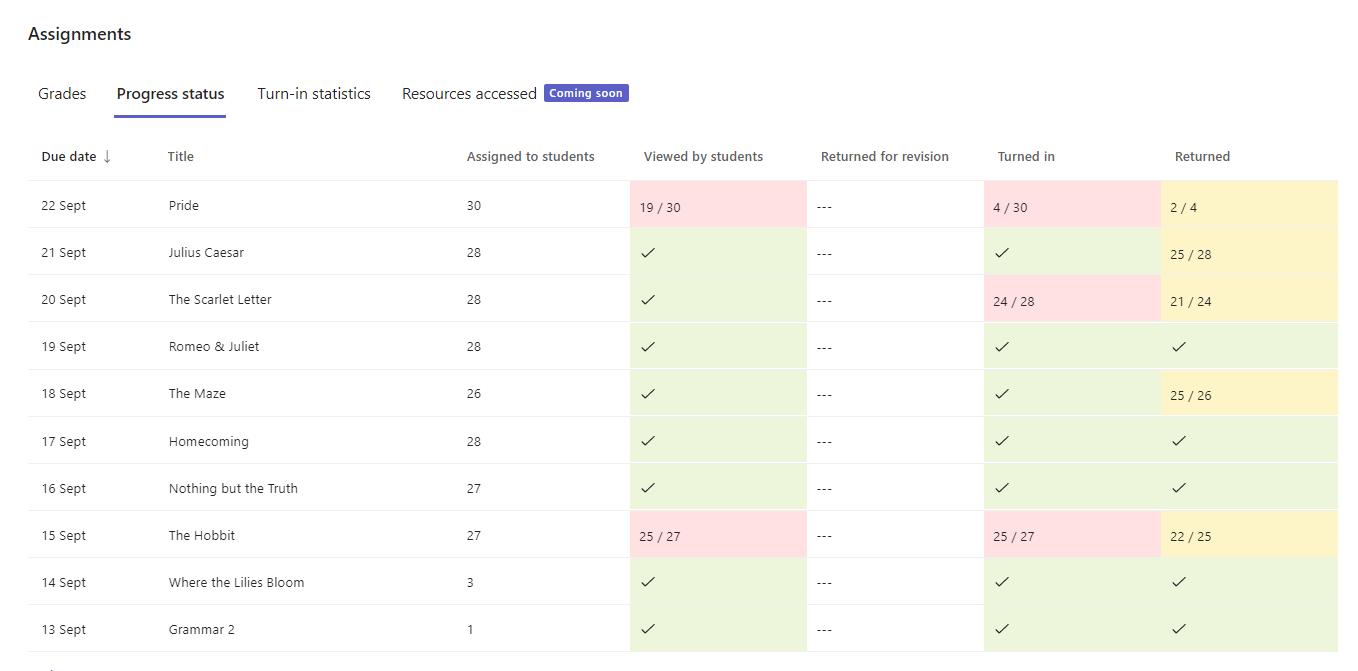Click The Maze viewed checkmark

(x=648, y=394)
